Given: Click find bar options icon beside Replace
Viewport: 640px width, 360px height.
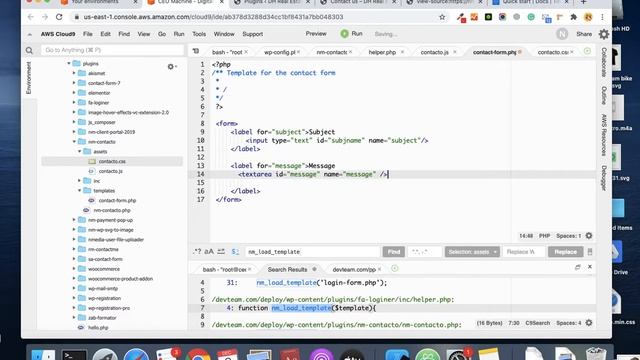Looking at the screenshot, I should coord(590,252).
